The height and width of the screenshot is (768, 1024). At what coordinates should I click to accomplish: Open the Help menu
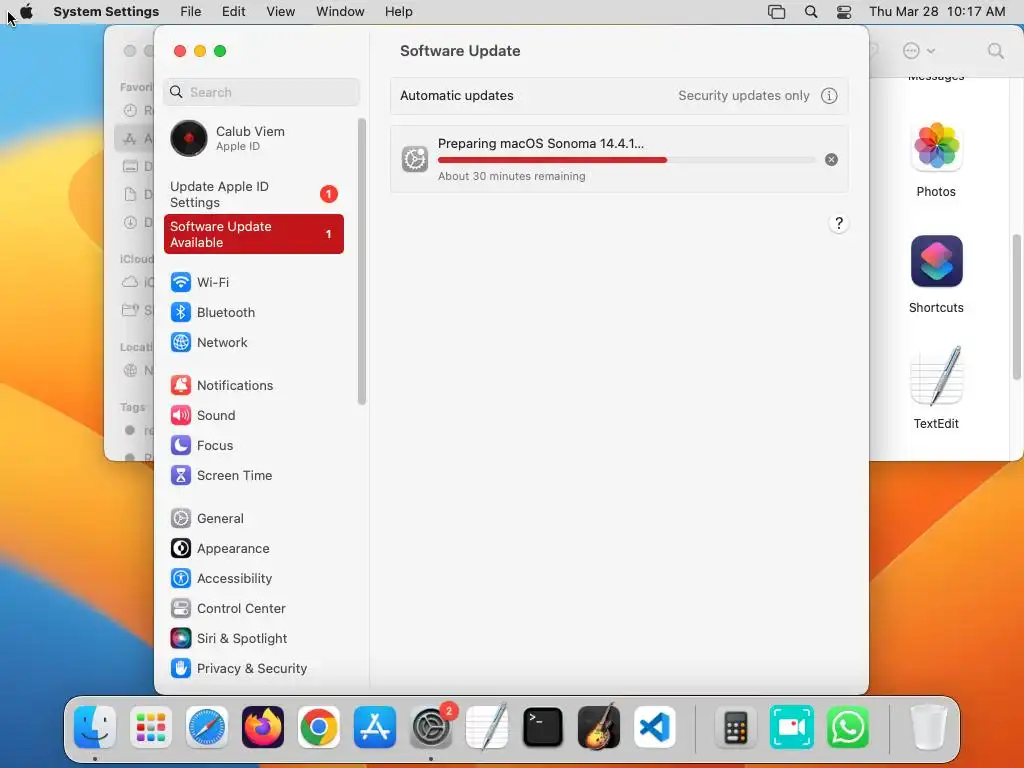coord(398,11)
